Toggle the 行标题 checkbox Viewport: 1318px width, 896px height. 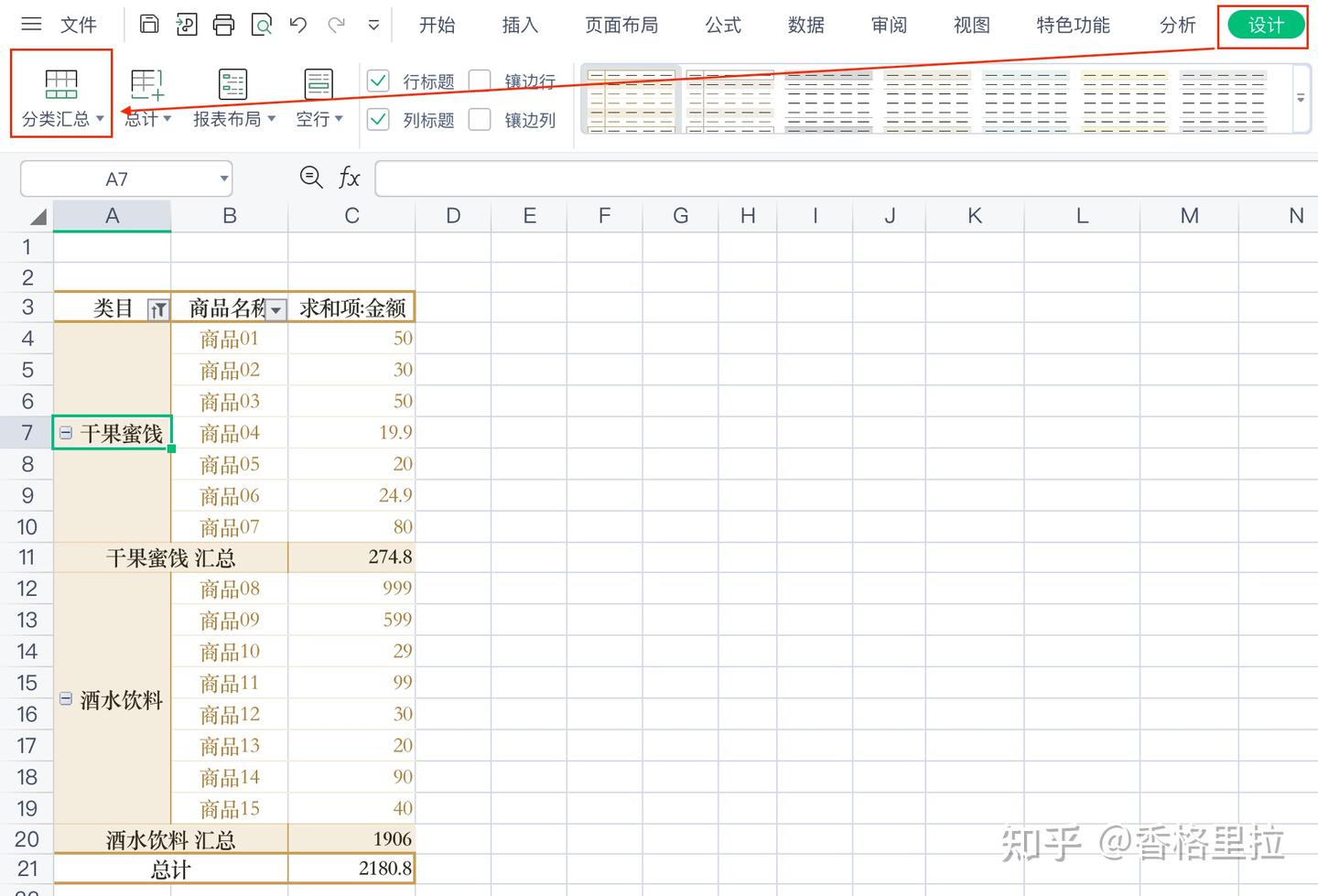pyautogui.click(x=378, y=81)
